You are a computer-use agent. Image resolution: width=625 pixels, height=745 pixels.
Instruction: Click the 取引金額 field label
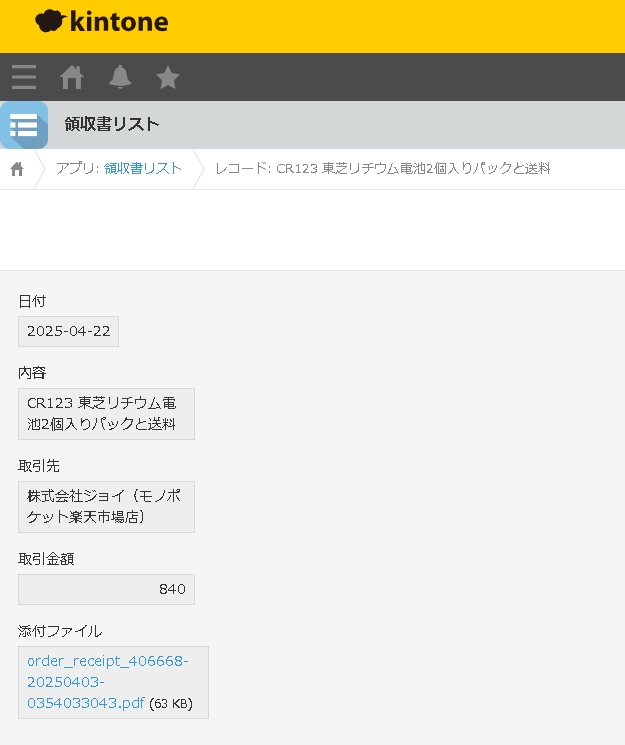click(46, 559)
